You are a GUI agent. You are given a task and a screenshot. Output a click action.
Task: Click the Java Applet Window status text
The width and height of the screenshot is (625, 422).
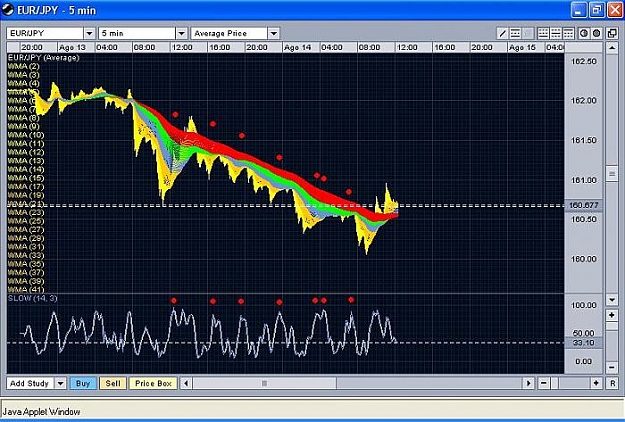(x=41, y=412)
